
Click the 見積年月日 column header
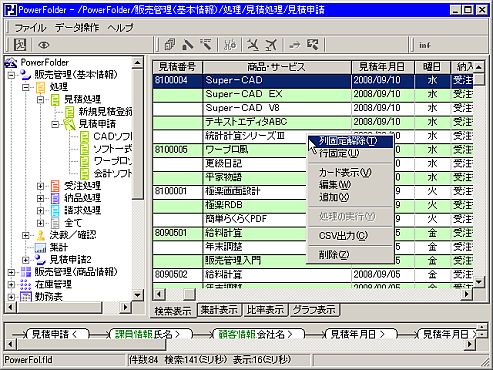point(382,67)
